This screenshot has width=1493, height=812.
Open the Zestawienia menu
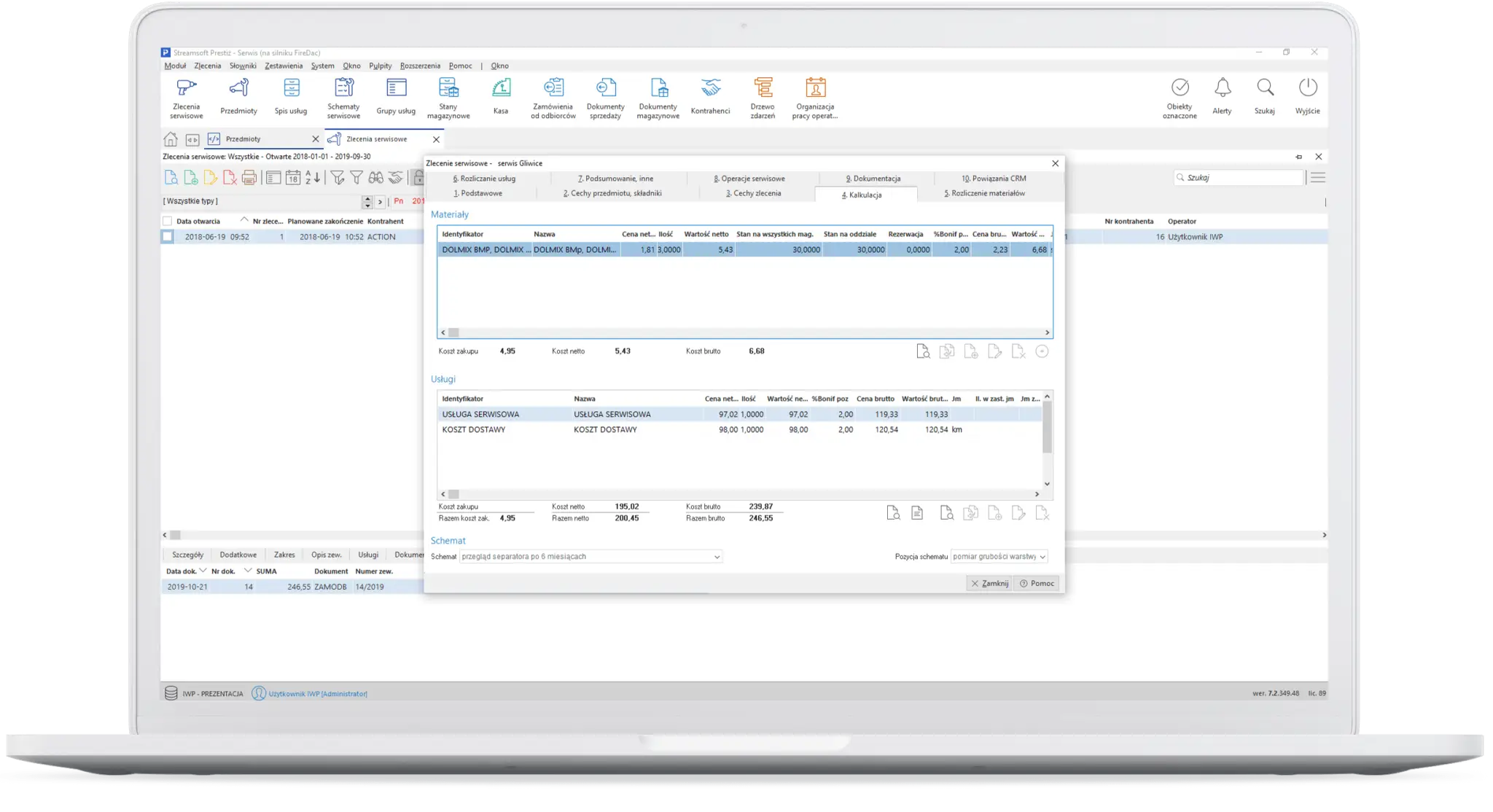point(284,66)
